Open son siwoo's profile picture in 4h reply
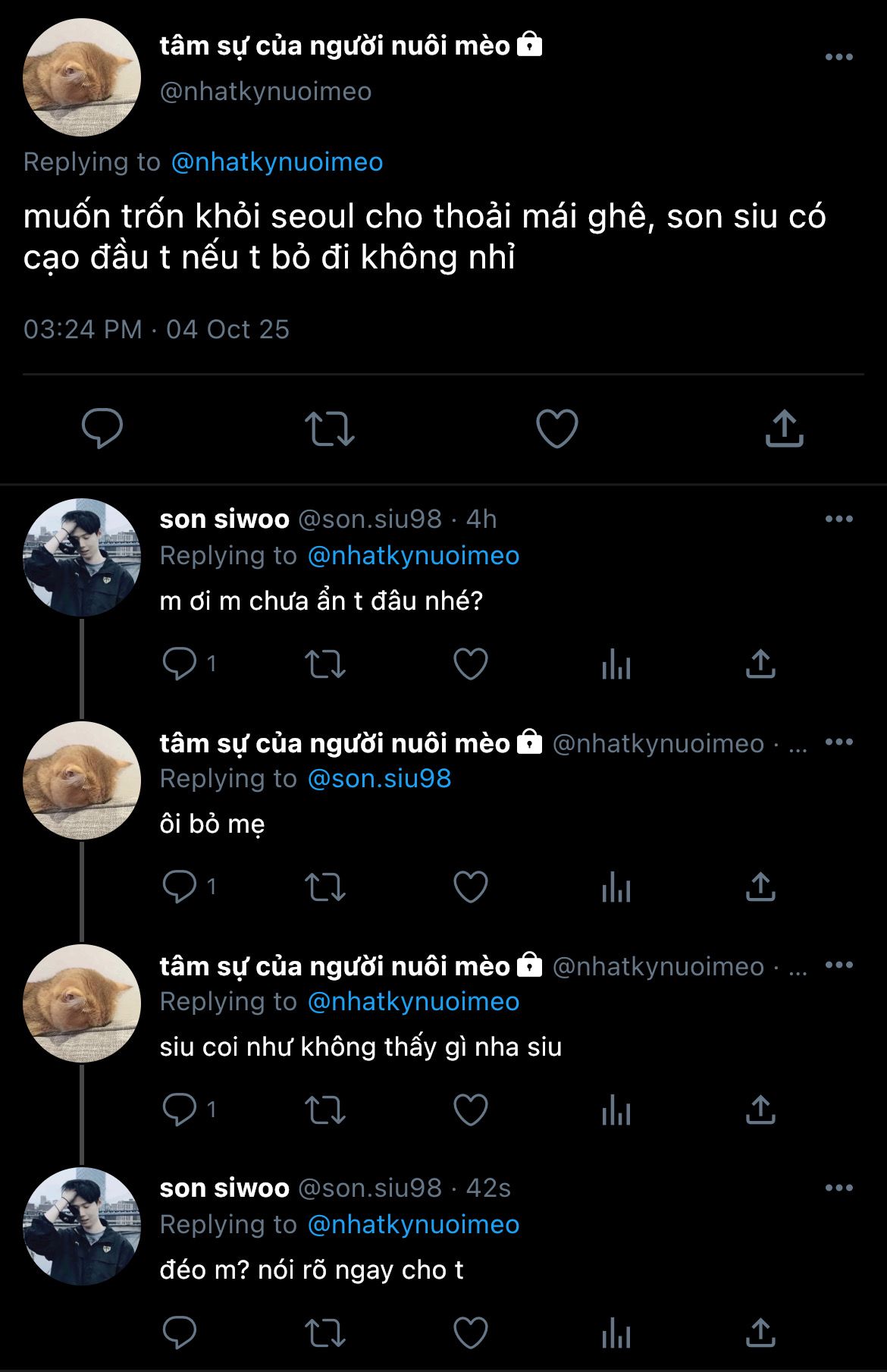The height and width of the screenshot is (1372, 887). pos(82,557)
